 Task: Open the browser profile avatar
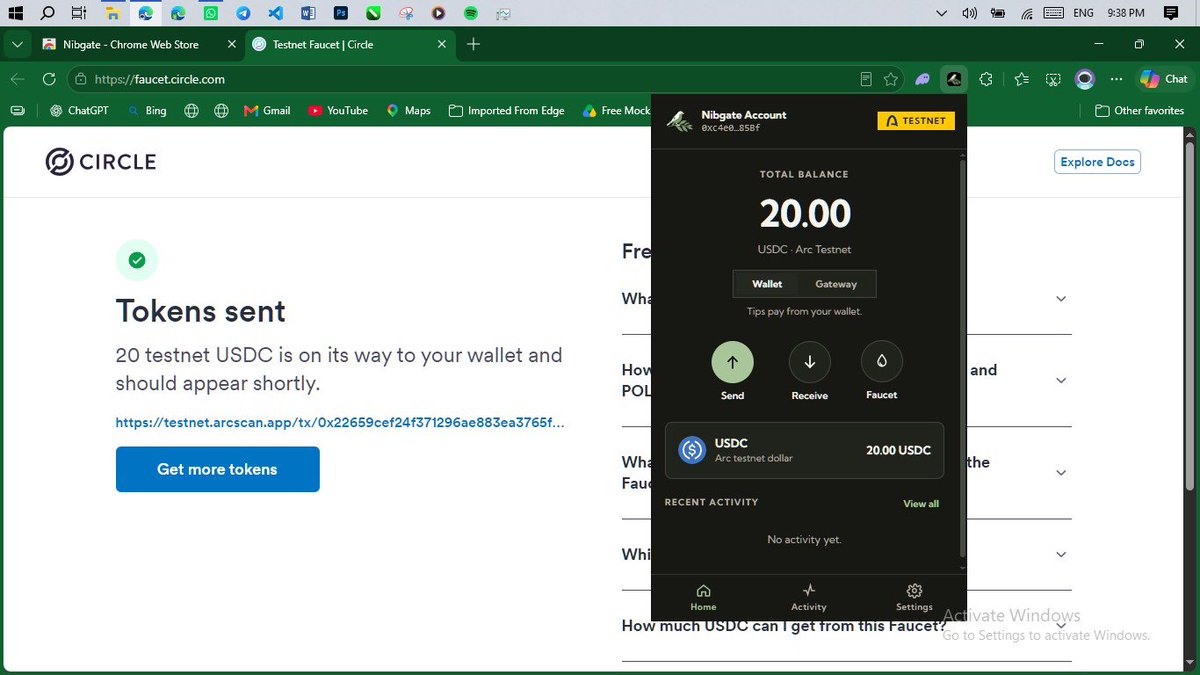pyautogui.click(x=1085, y=79)
